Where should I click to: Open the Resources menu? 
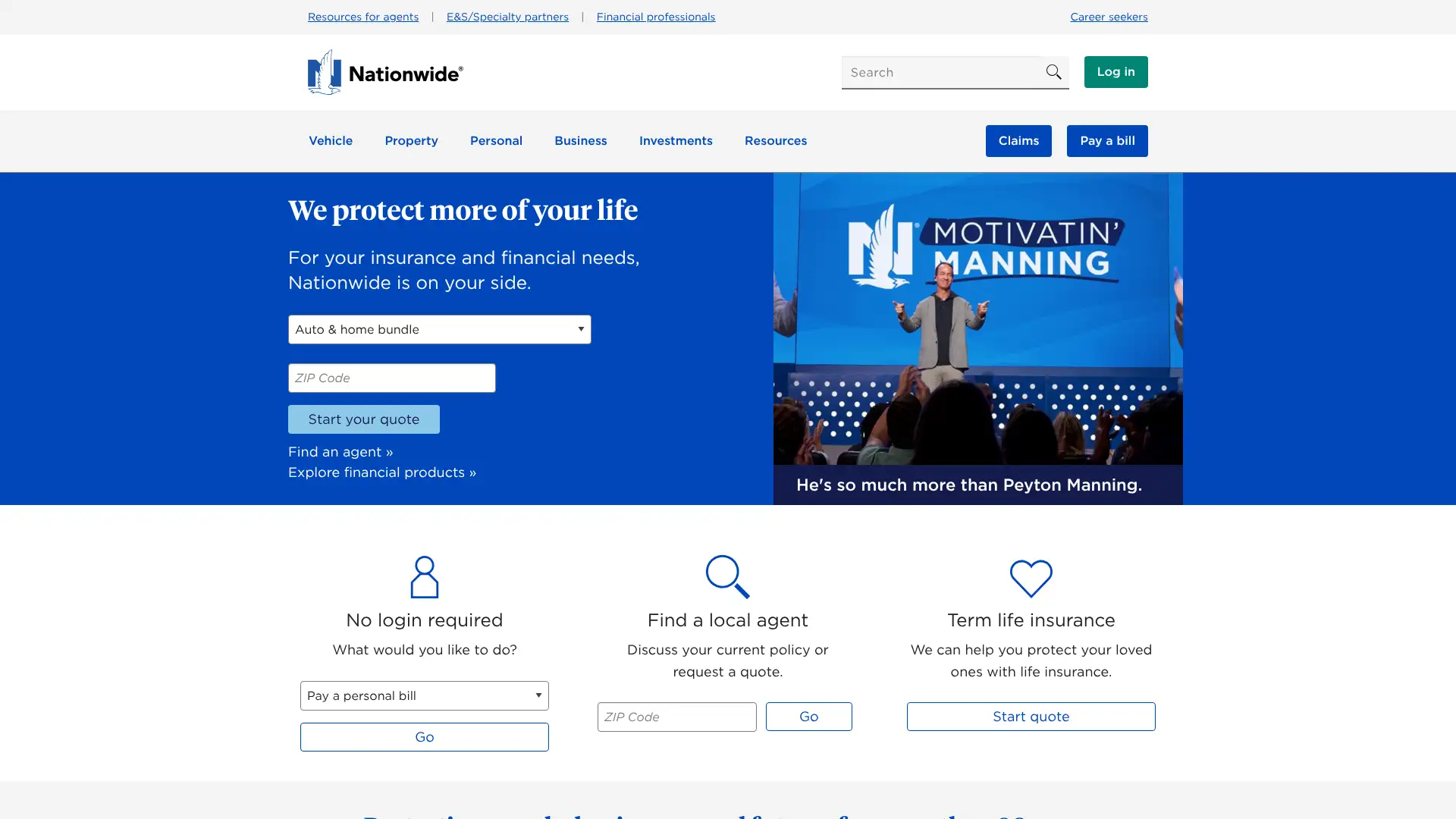[x=776, y=141]
